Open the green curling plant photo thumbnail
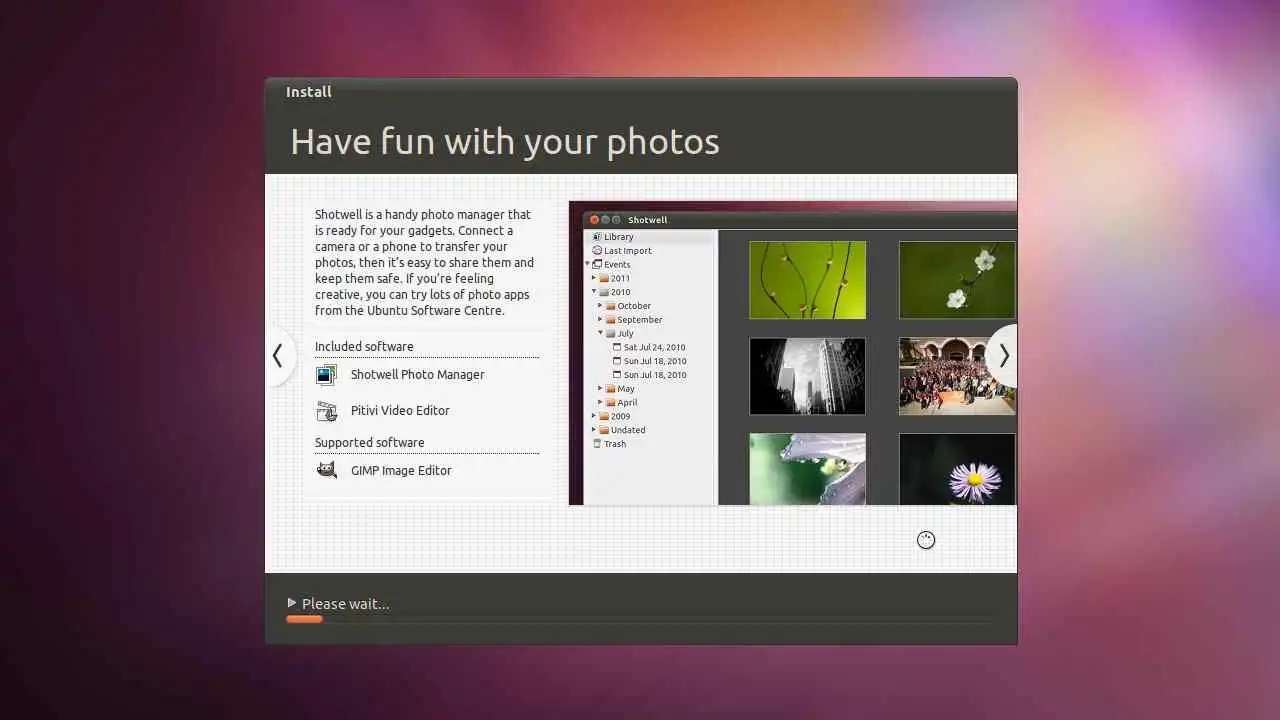 [x=807, y=280]
